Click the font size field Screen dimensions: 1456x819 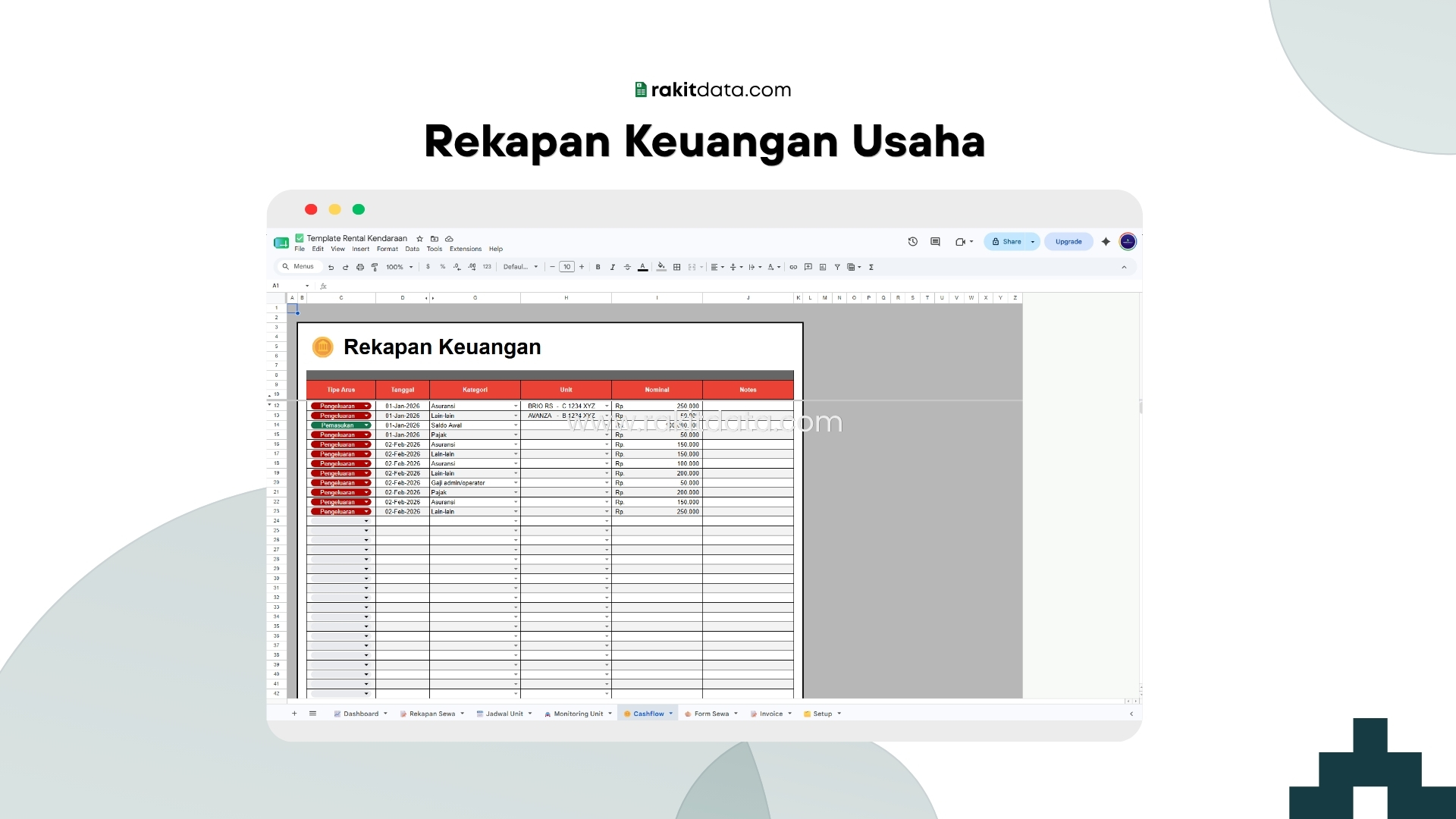coord(566,267)
